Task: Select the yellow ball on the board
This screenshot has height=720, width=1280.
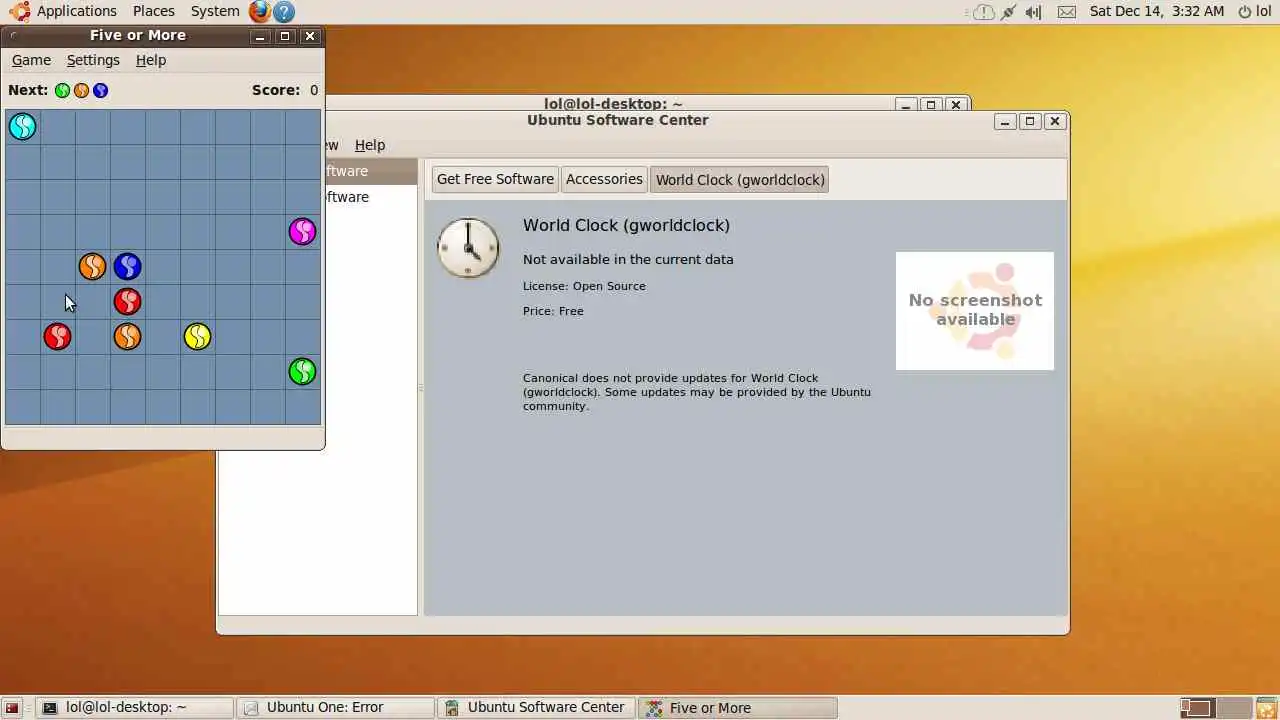Action: point(197,336)
